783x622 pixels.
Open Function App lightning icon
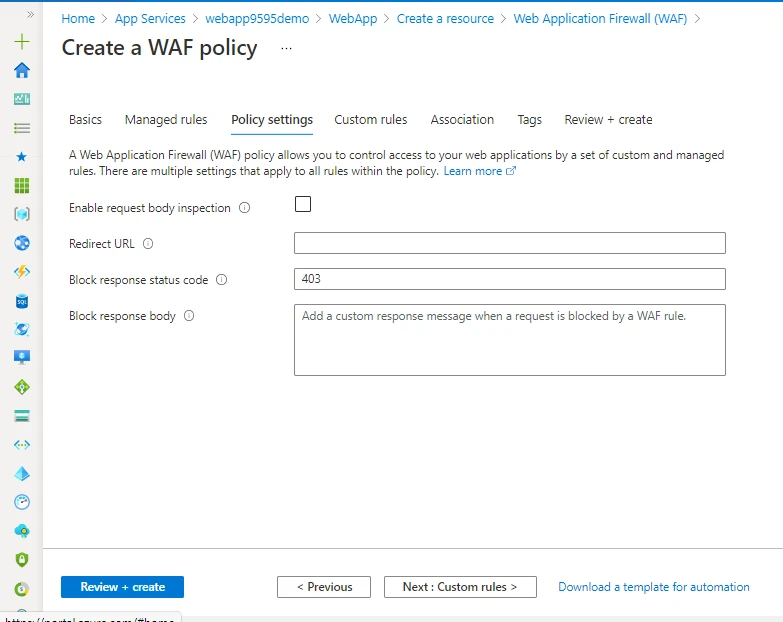[22, 272]
